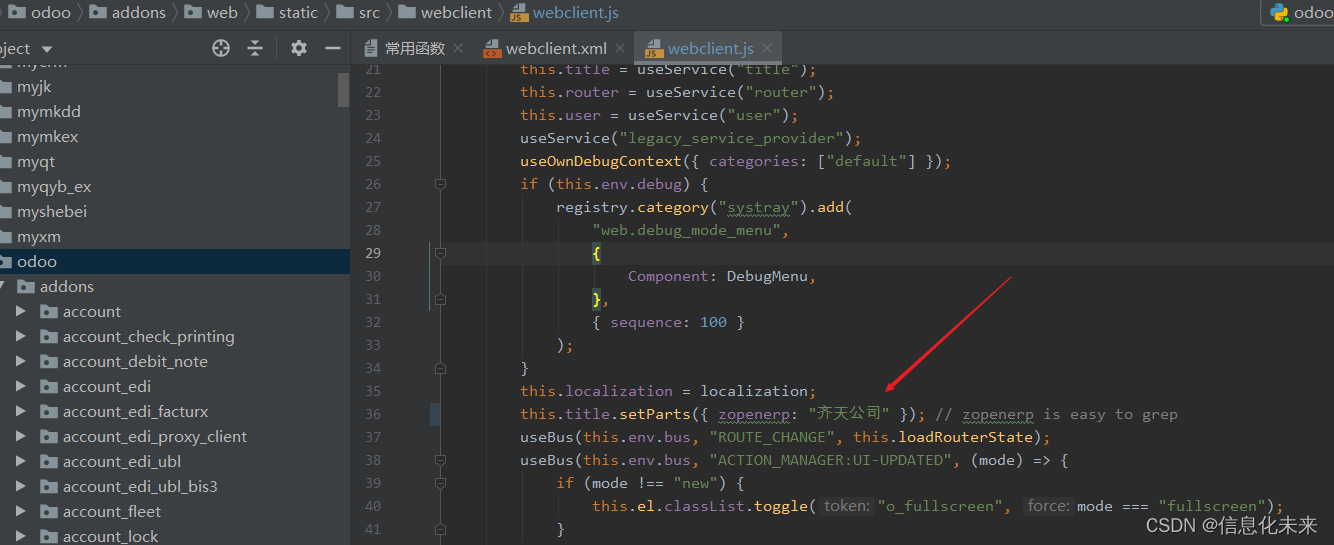Click the folder icon next to account_lock

coord(49,536)
